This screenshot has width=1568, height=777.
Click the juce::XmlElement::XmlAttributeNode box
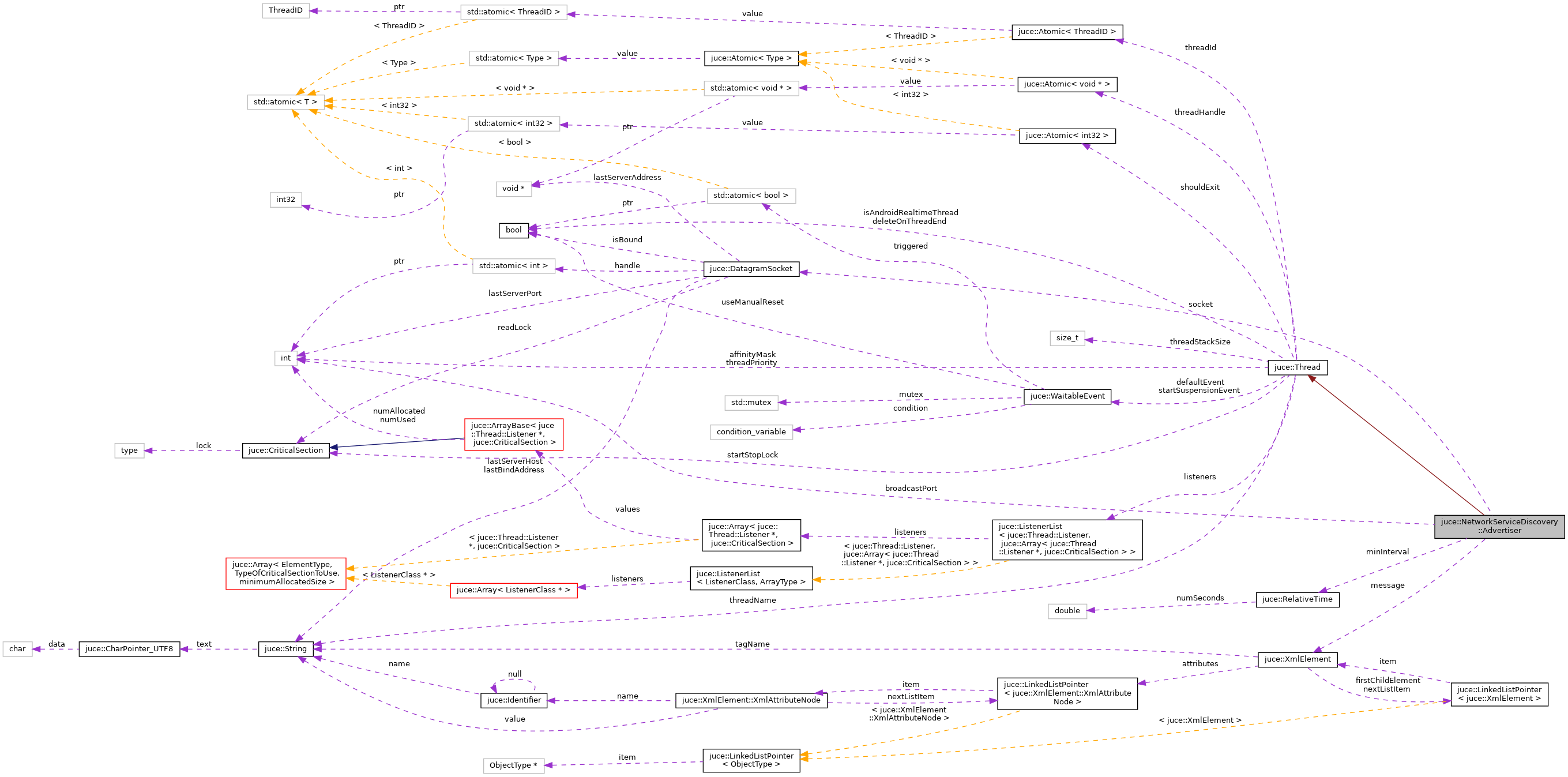pyautogui.click(x=751, y=700)
